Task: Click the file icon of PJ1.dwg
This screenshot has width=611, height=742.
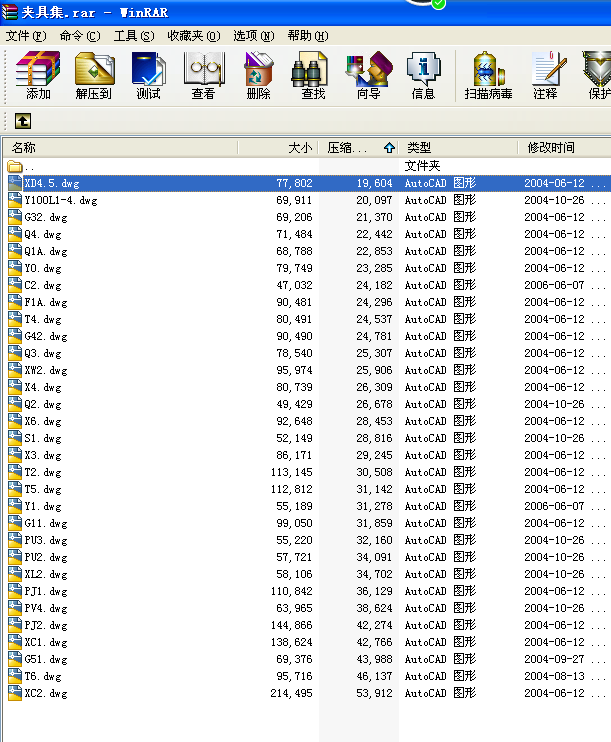Action: point(15,591)
